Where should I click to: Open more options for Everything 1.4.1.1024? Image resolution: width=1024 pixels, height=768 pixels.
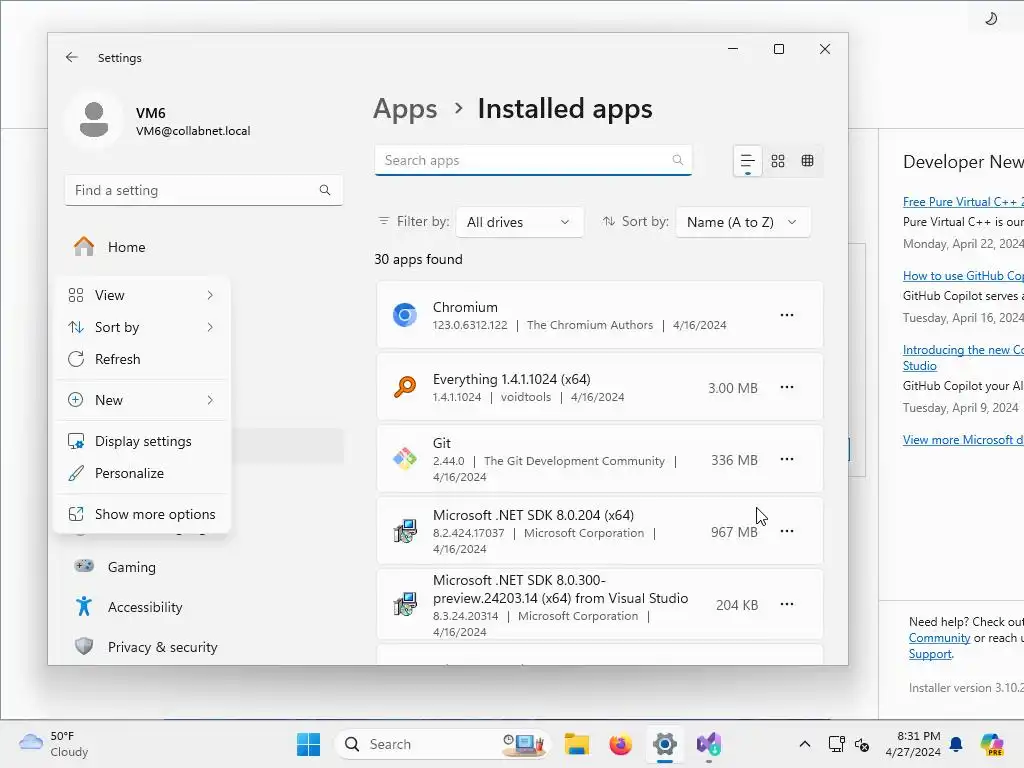(x=787, y=387)
